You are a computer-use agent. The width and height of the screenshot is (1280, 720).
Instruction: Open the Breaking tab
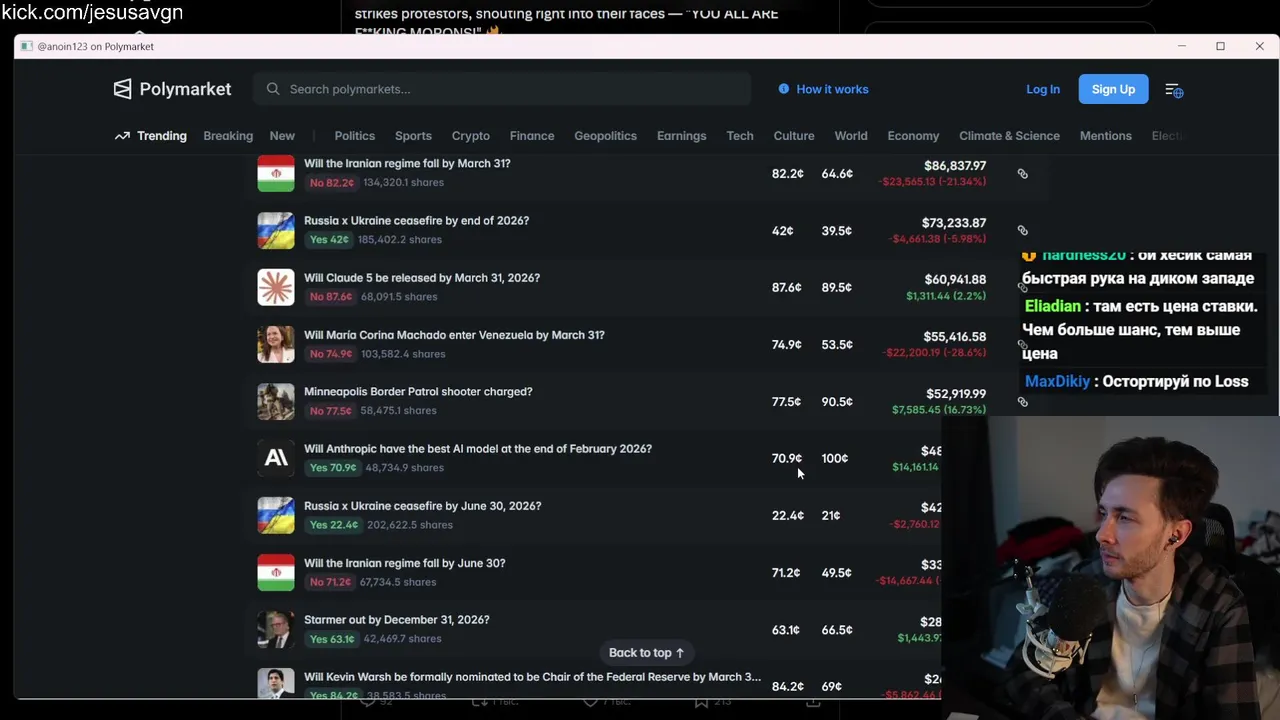pos(228,136)
